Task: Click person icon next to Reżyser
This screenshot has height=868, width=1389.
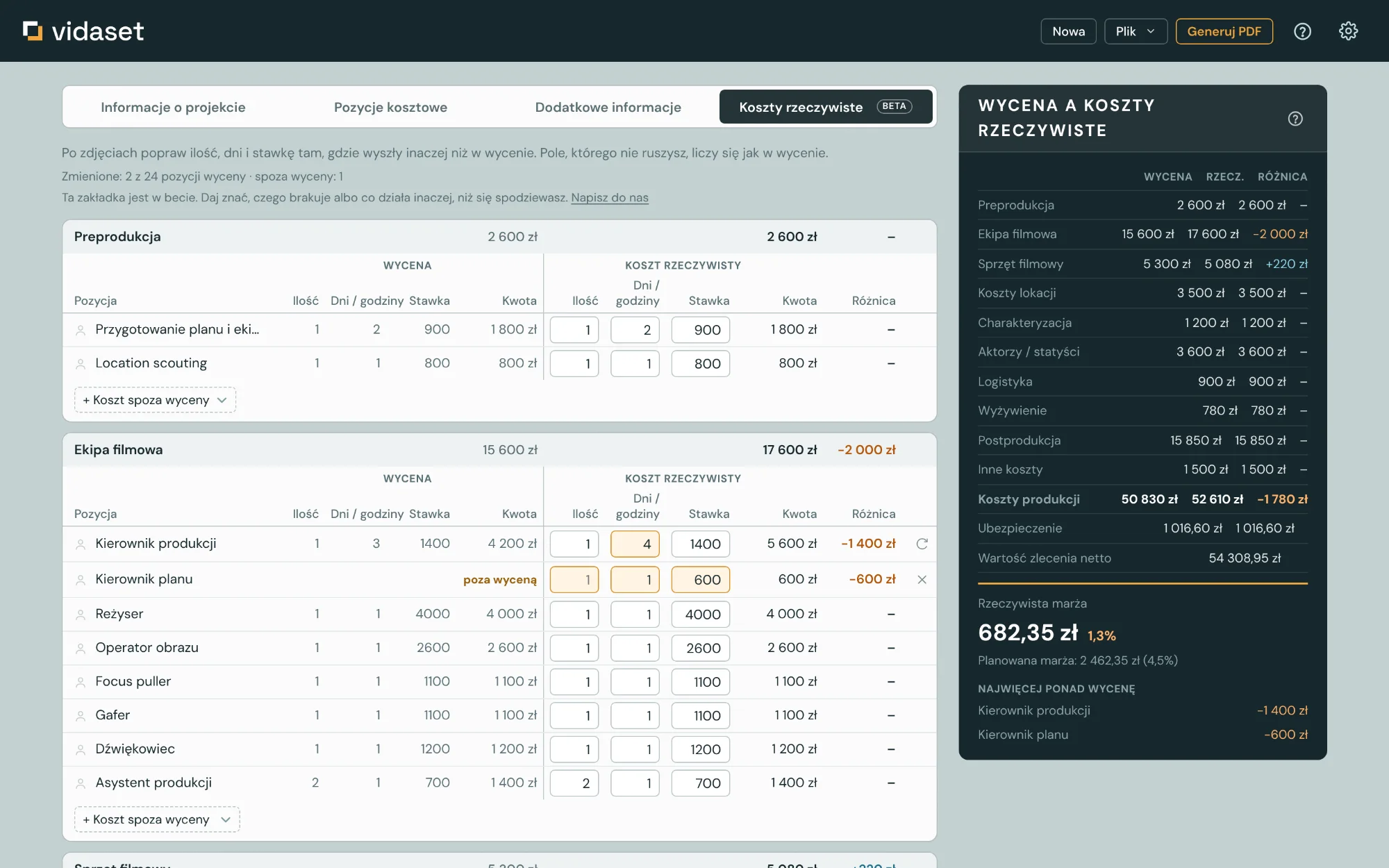Action: click(81, 615)
